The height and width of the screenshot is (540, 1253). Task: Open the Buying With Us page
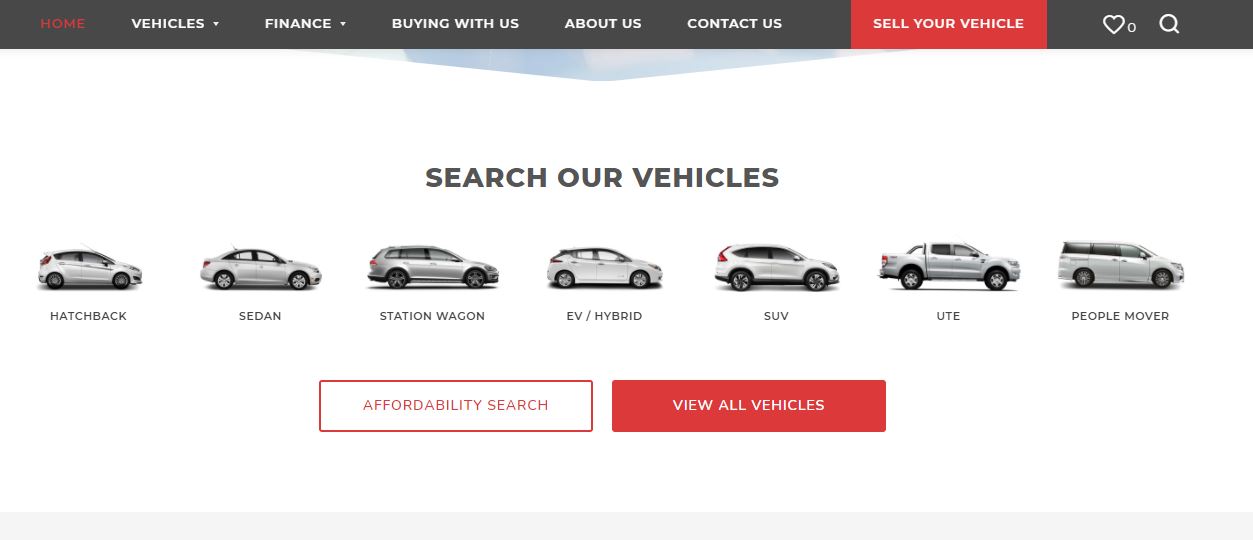click(455, 23)
